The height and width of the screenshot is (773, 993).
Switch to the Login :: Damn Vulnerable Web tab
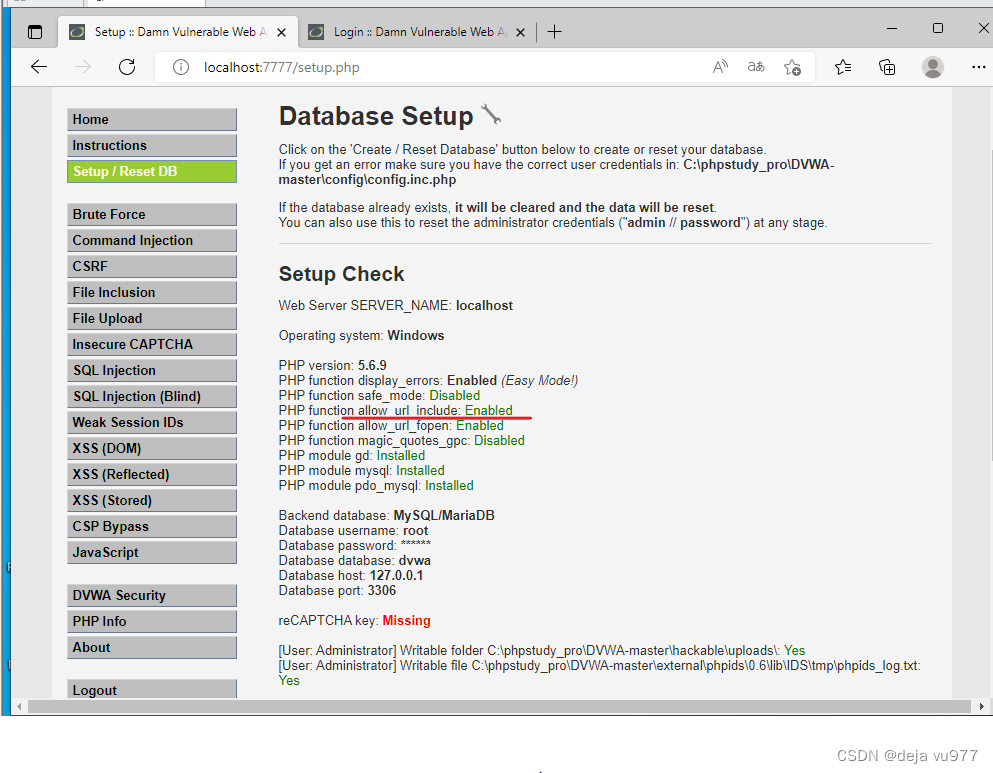tap(416, 32)
